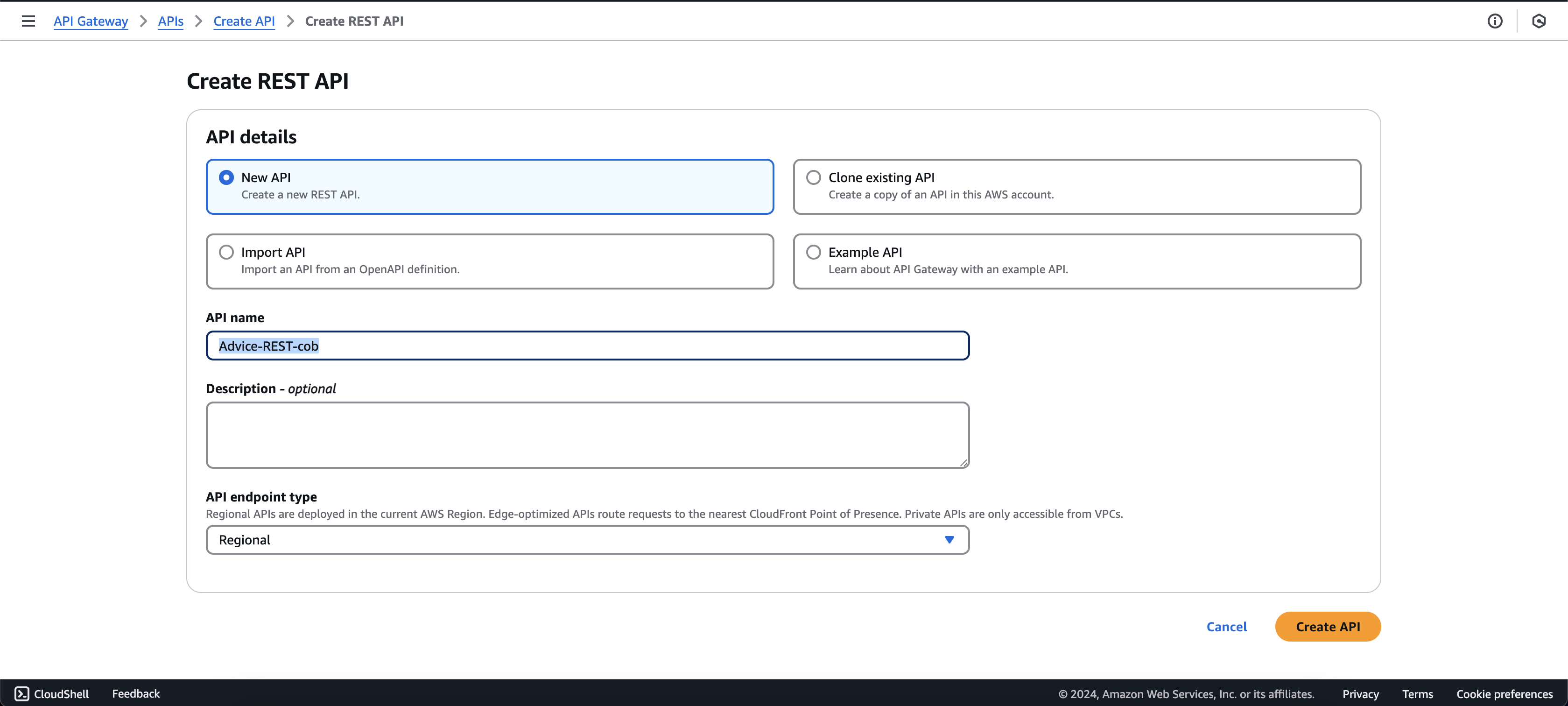Open Cookie preferences in footer
Screen dimensions: 1568x706
tap(1504, 694)
